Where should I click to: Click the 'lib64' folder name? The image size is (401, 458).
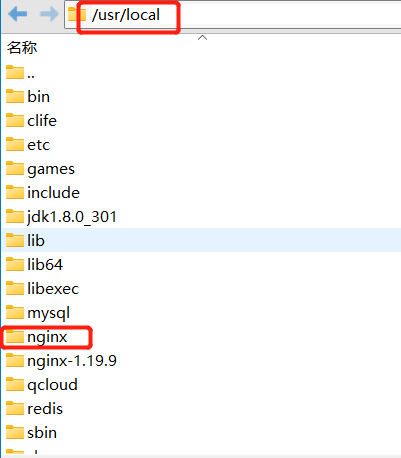coord(45,265)
